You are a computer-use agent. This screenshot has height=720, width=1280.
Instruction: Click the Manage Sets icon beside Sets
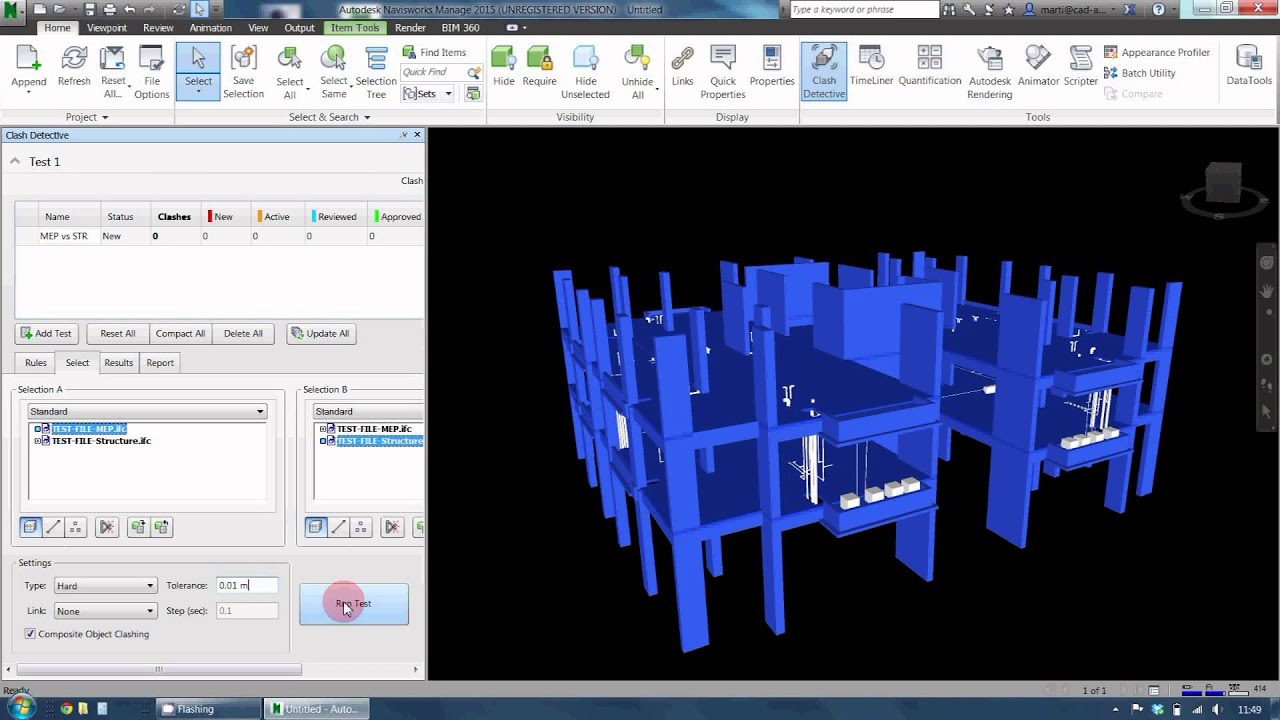pyautogui.click(x=473, y=93)
